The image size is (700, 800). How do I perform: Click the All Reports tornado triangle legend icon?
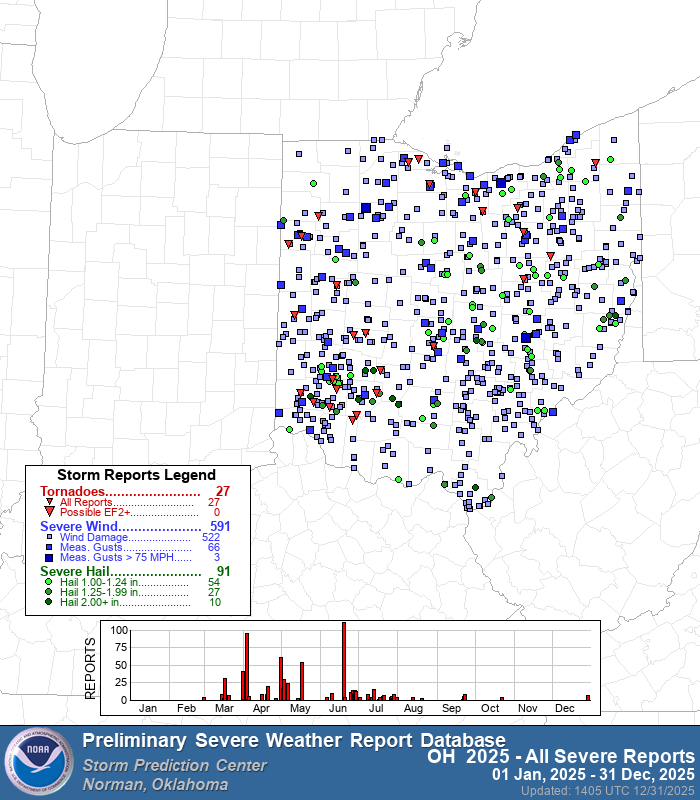tap(49, 502)
